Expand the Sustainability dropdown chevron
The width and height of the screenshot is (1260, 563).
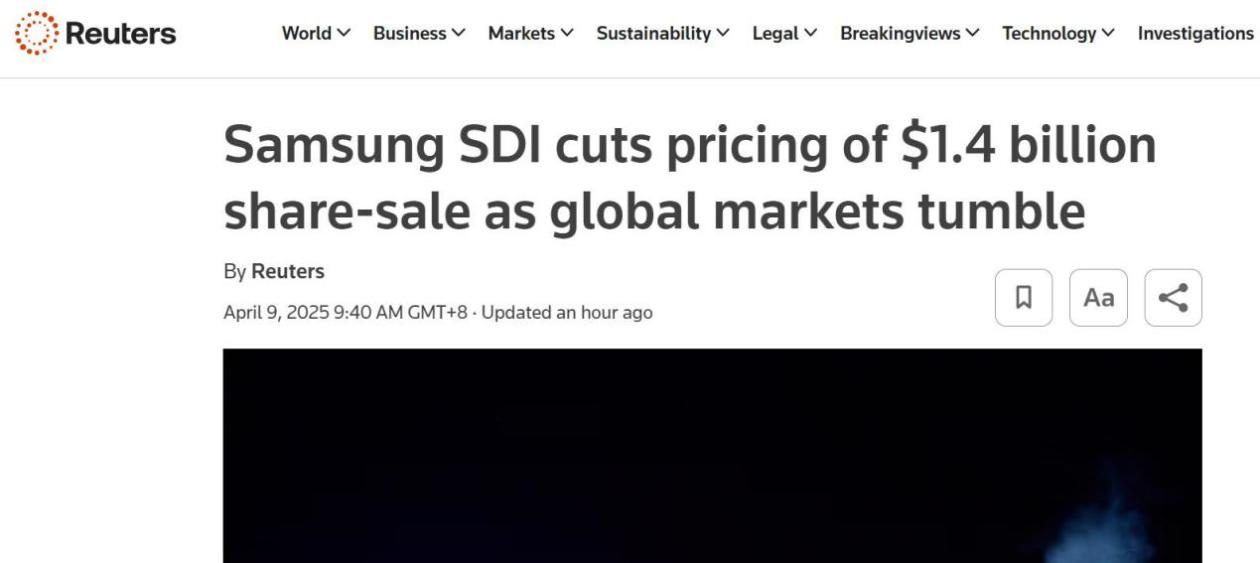click(723, 33)
